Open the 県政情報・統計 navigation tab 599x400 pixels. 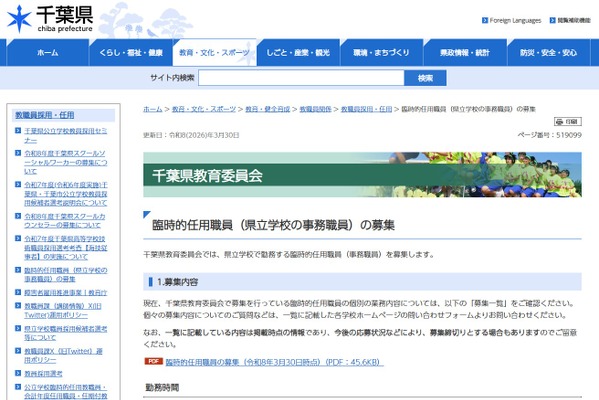click(465, 53)
